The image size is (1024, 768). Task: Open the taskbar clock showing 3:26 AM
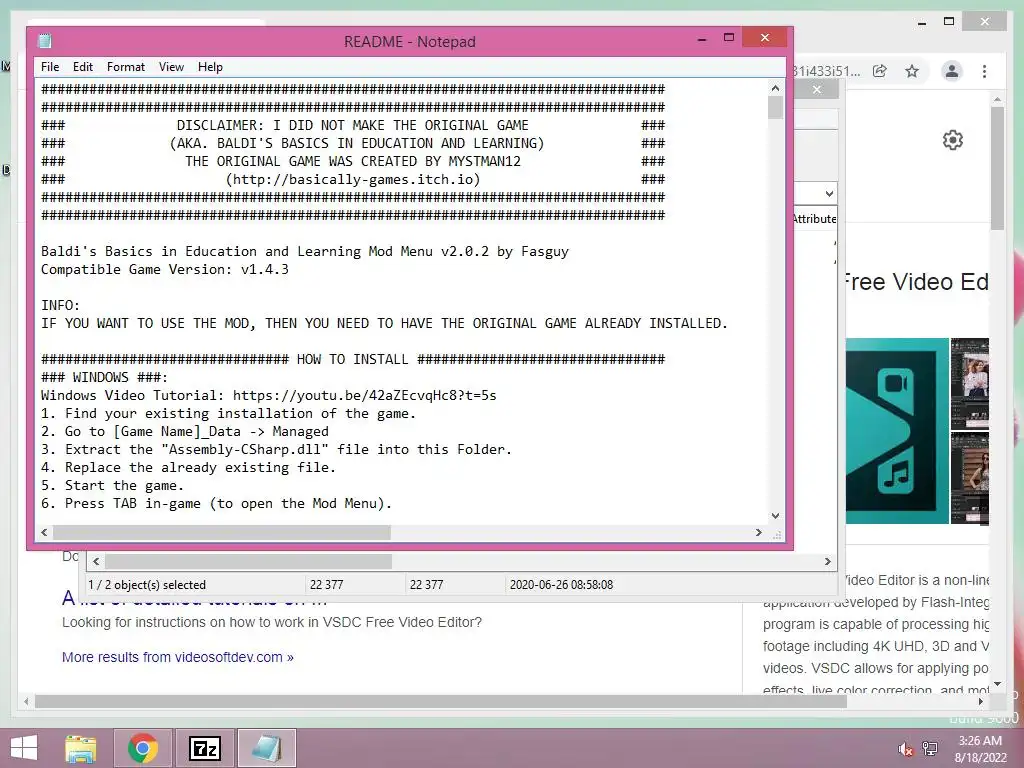980,749
